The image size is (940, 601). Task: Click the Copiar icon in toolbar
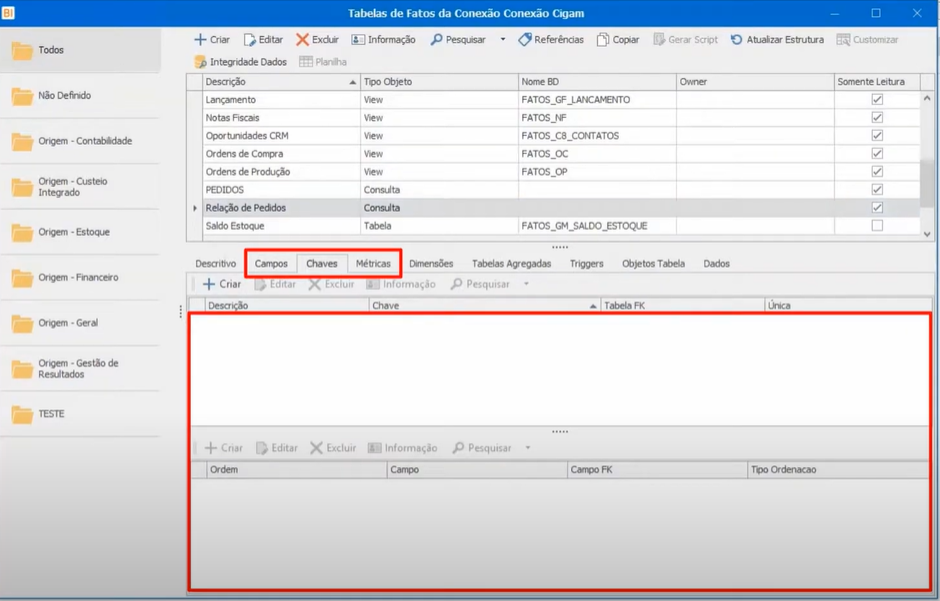pyautogui.click(x=603, y=40)
